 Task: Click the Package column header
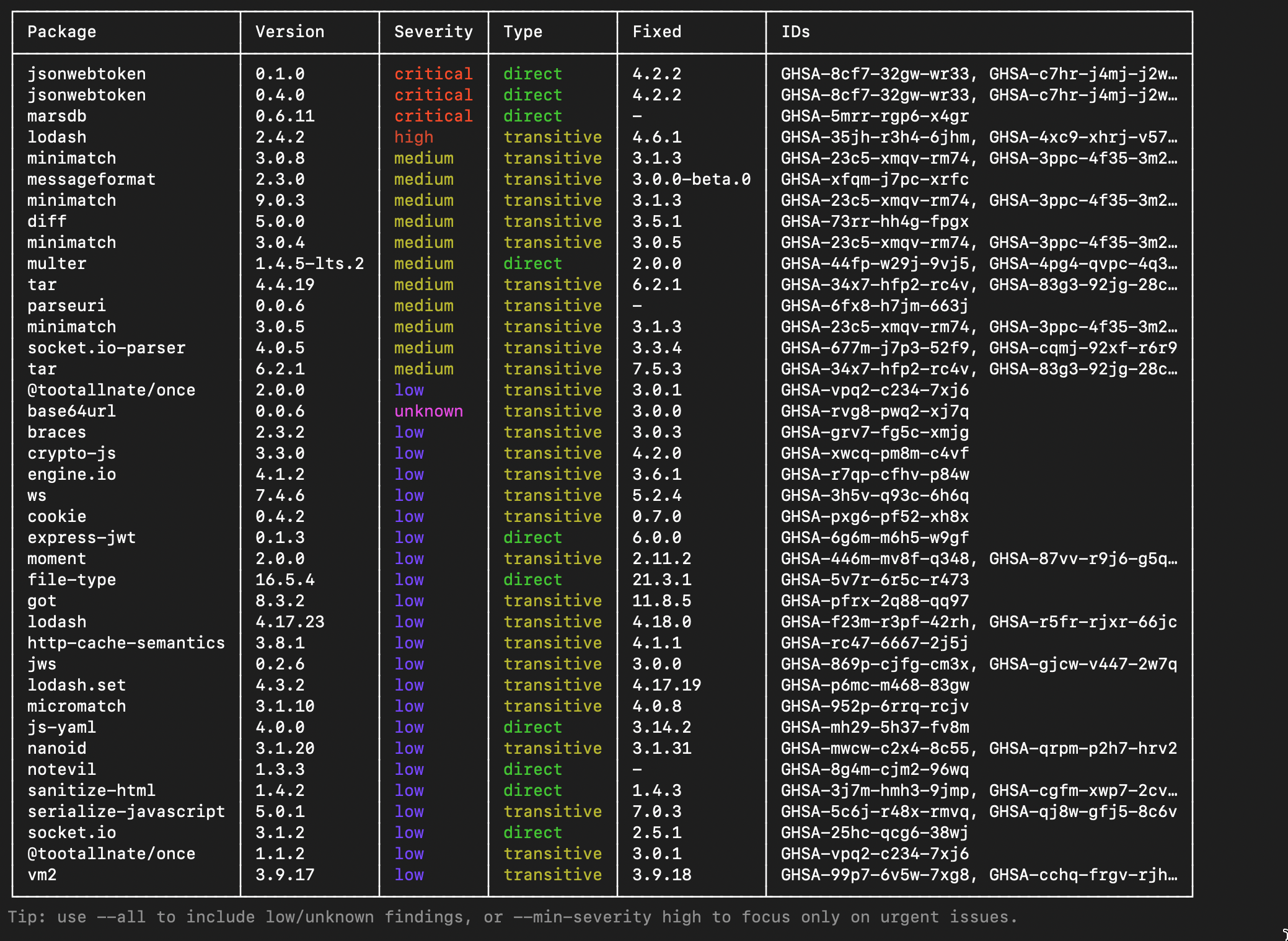coord(62,32)
